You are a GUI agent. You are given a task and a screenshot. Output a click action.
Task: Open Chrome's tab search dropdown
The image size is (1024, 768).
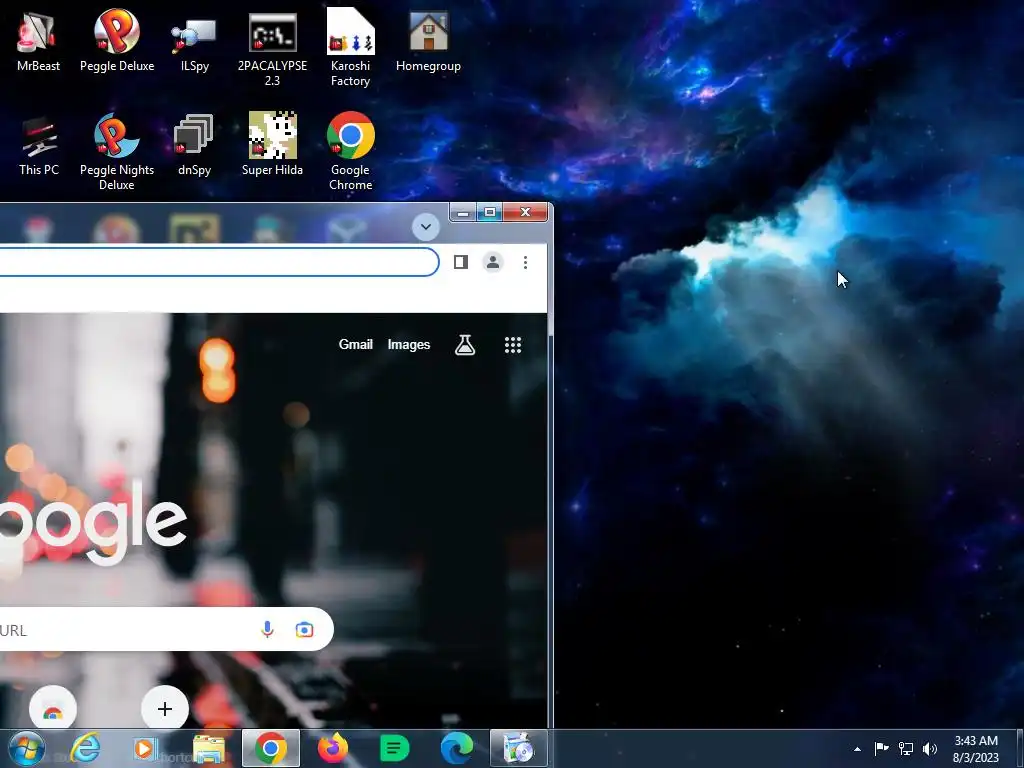[x=426, y=227]
